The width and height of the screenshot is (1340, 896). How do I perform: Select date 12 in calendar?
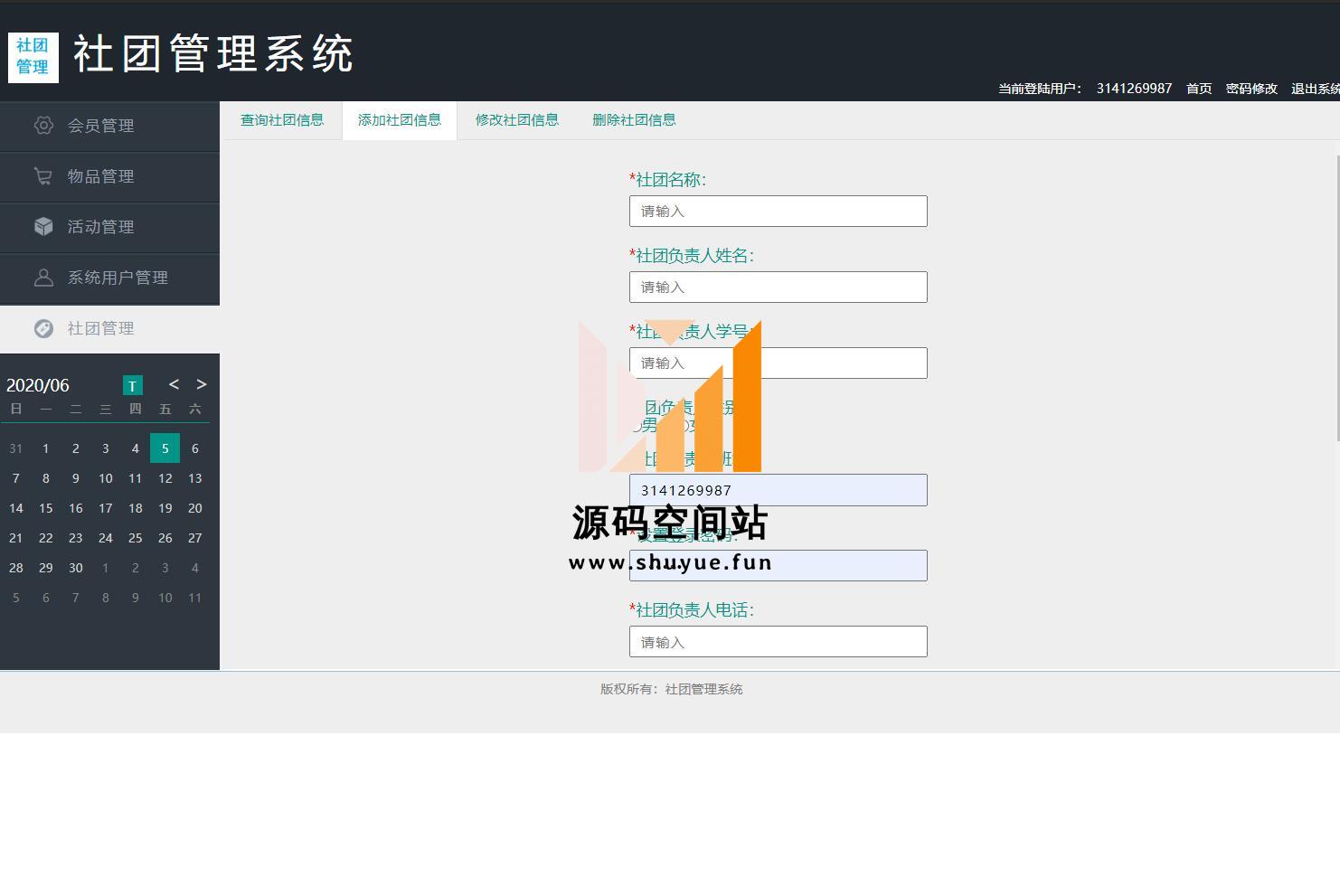(165, 478)
